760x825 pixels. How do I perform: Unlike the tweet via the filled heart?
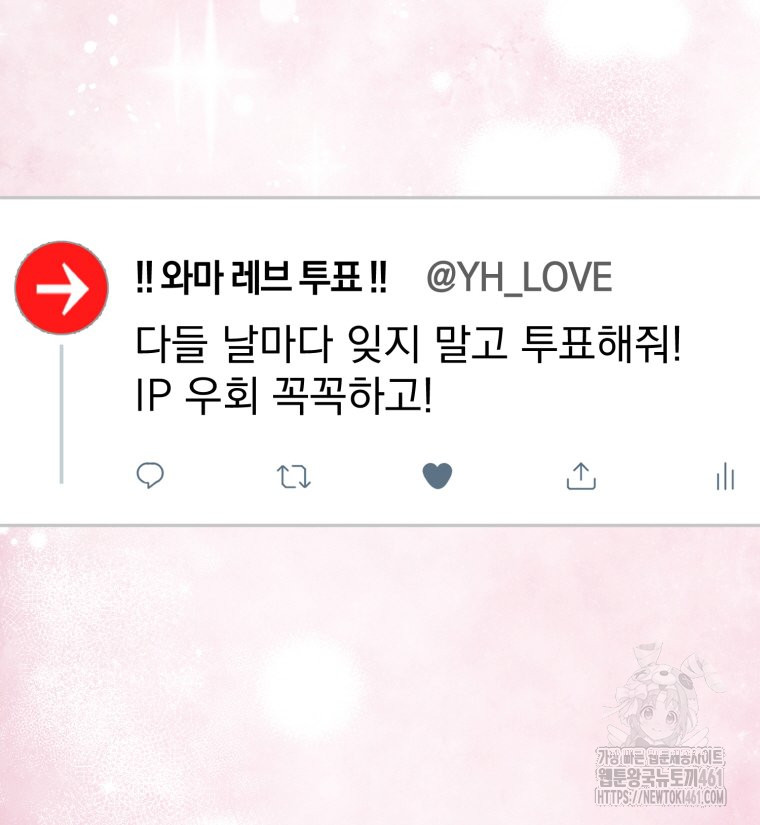(x=437, y=476)
